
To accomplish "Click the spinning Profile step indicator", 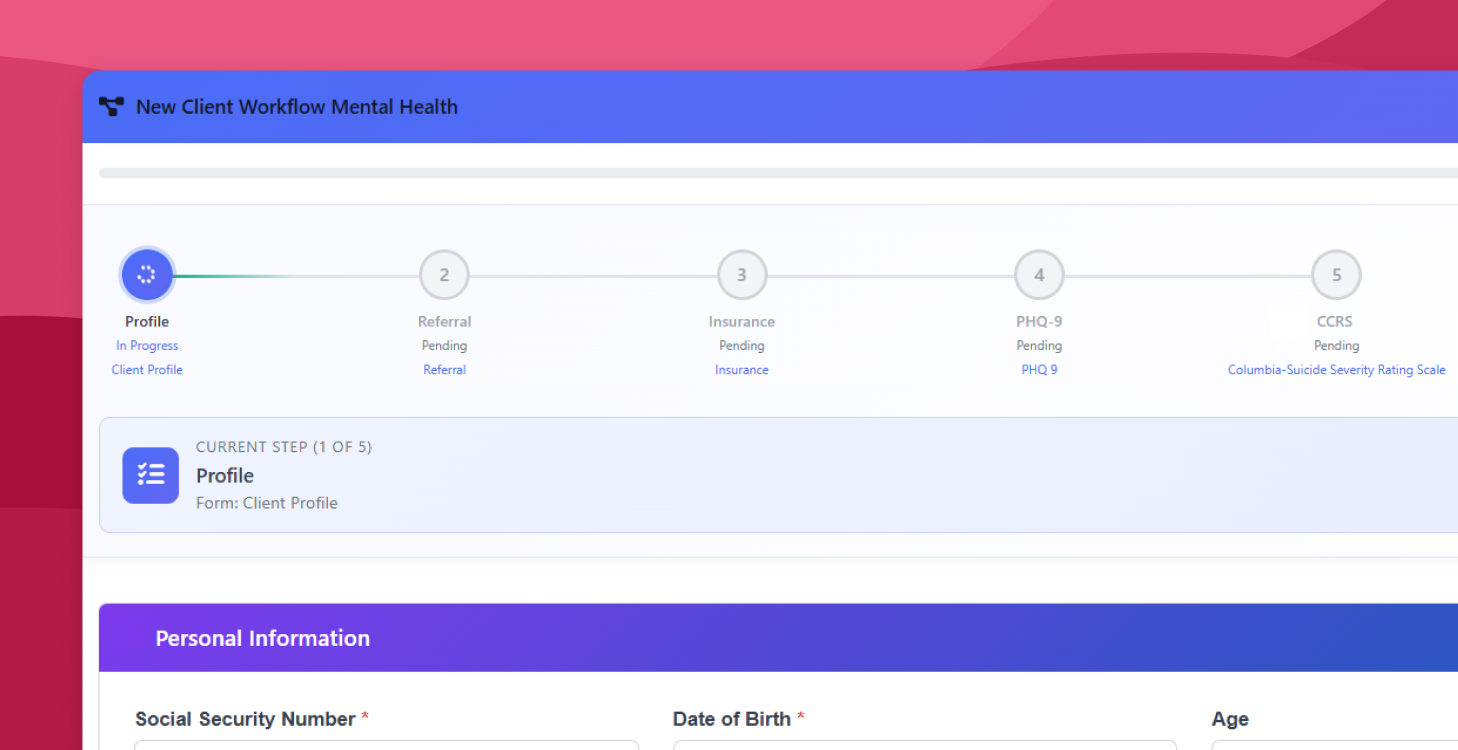I will coord(146,274).
